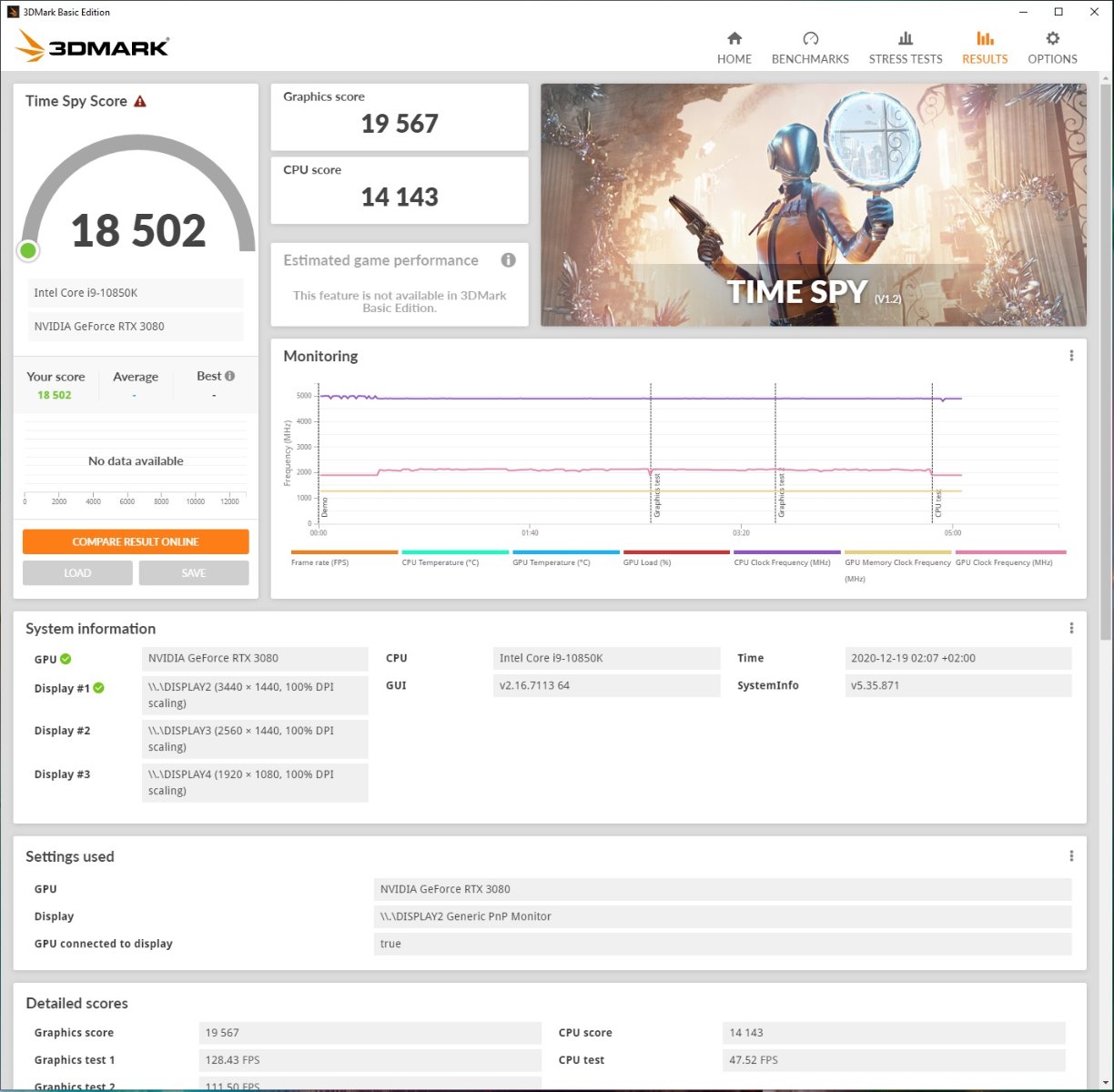This screenshot has height=1092, width=1114.
Task: Click the Intel Core i9-10850K field under score
Action: 136,293
